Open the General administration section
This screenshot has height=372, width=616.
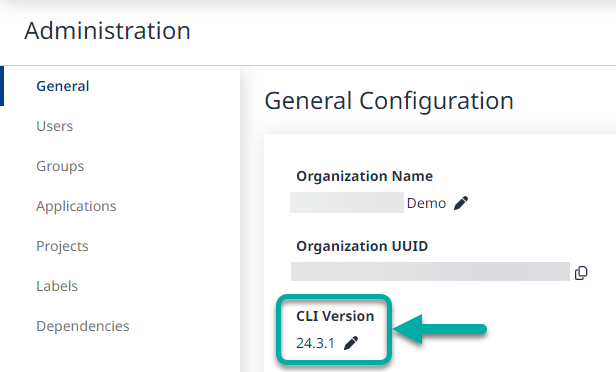63,86
